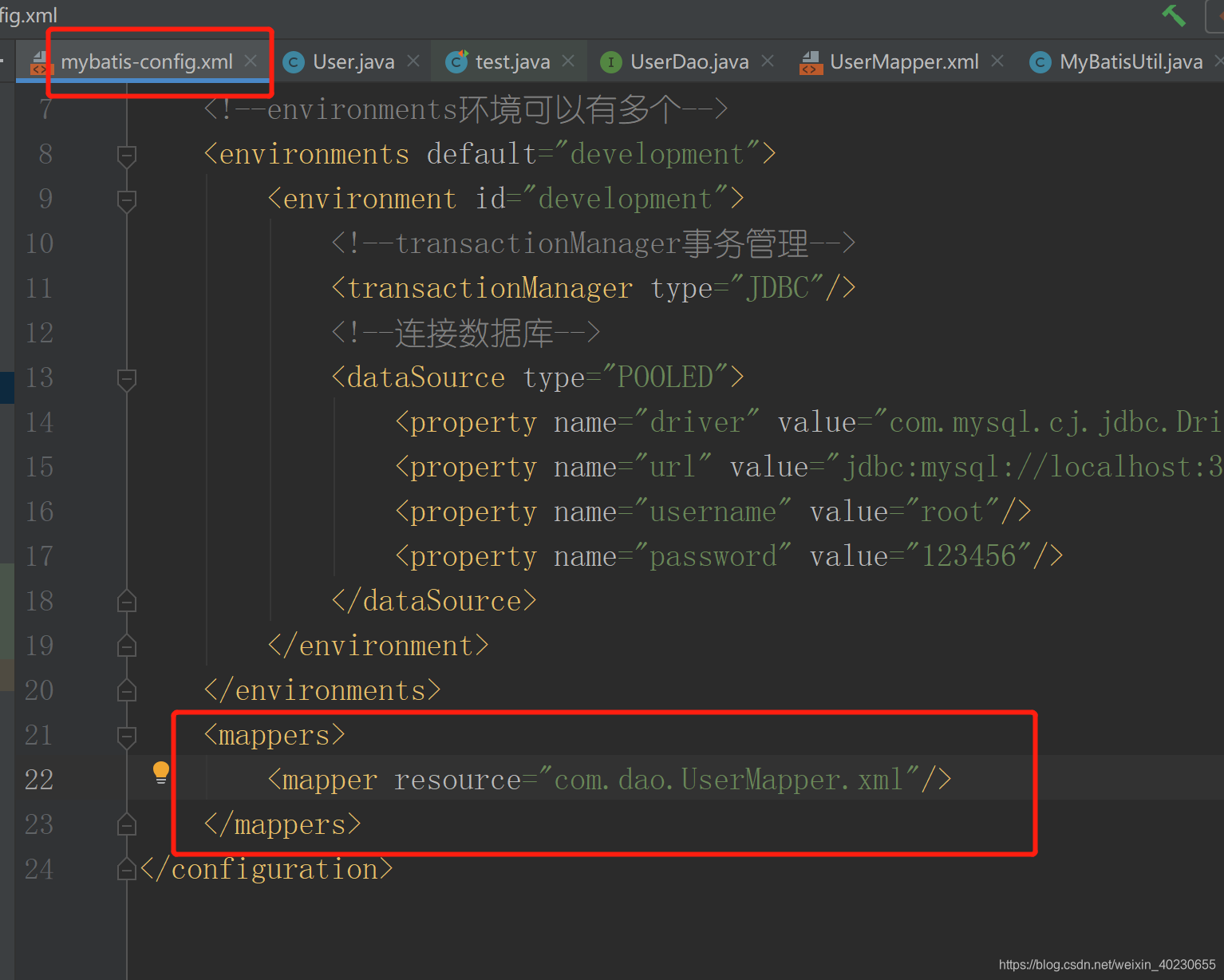The width and height of the screenshot is (1224, 980).
Task: Click line number 16 in the gutter
Action: [x=39, y=512]
